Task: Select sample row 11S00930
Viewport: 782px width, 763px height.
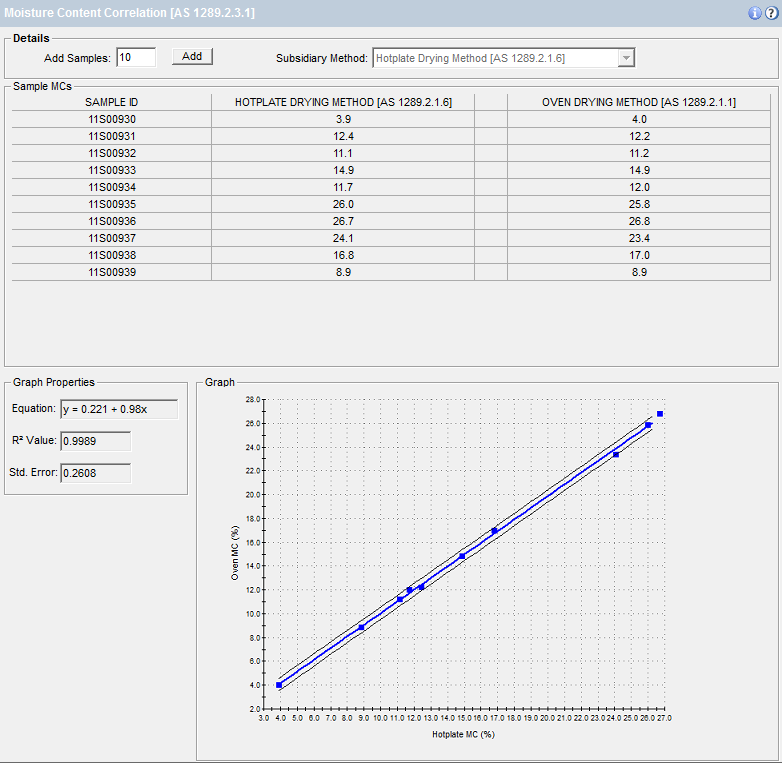Action: tap(112, 119)
